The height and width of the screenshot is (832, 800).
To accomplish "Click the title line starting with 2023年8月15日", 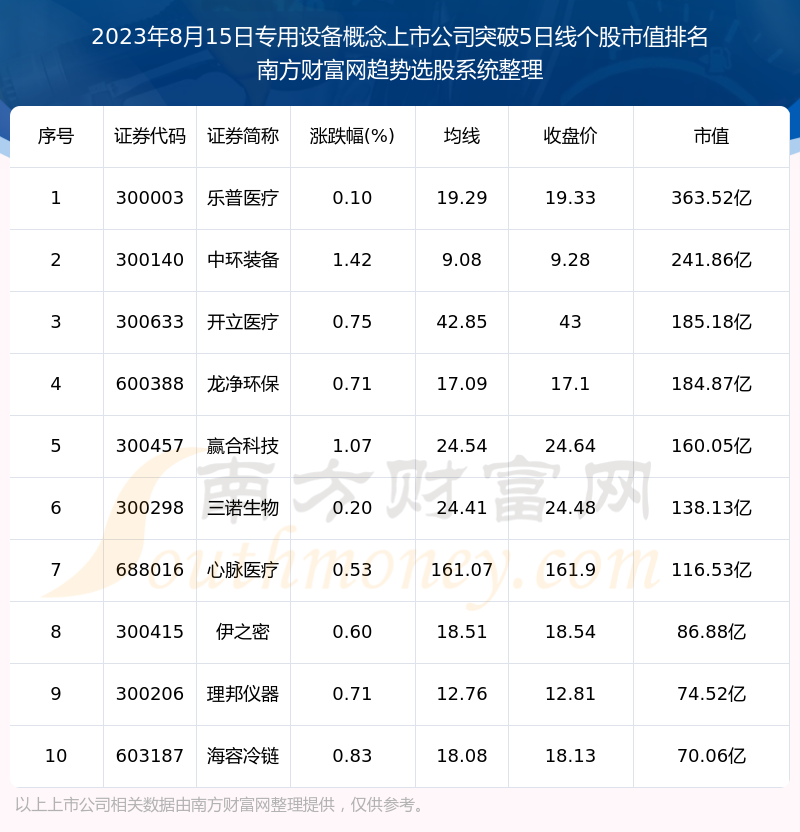I will [400, 37].
